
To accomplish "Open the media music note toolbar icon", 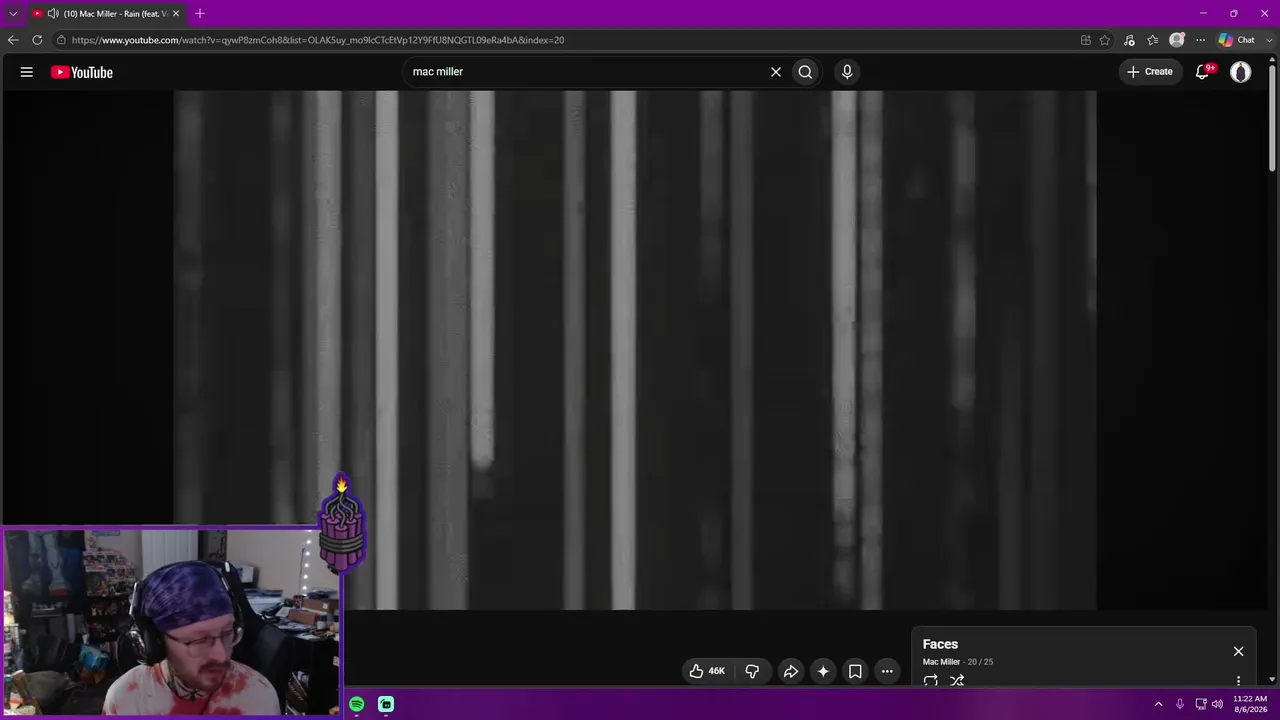I will point(1129,40).
